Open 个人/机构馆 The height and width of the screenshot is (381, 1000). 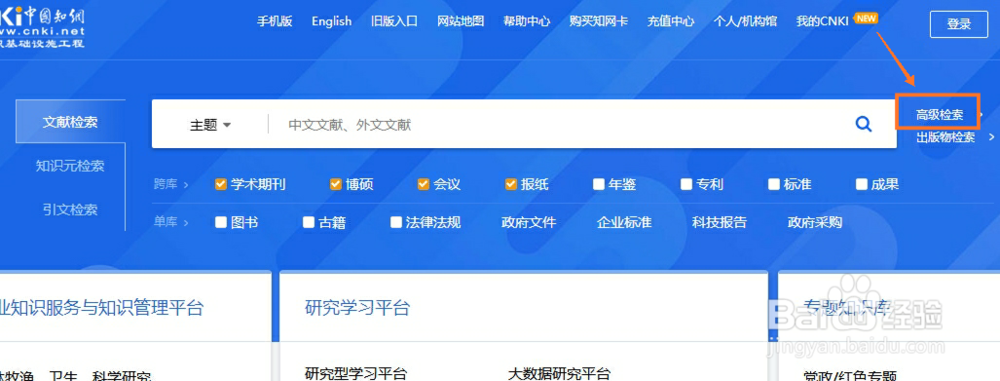coord(745,21)
